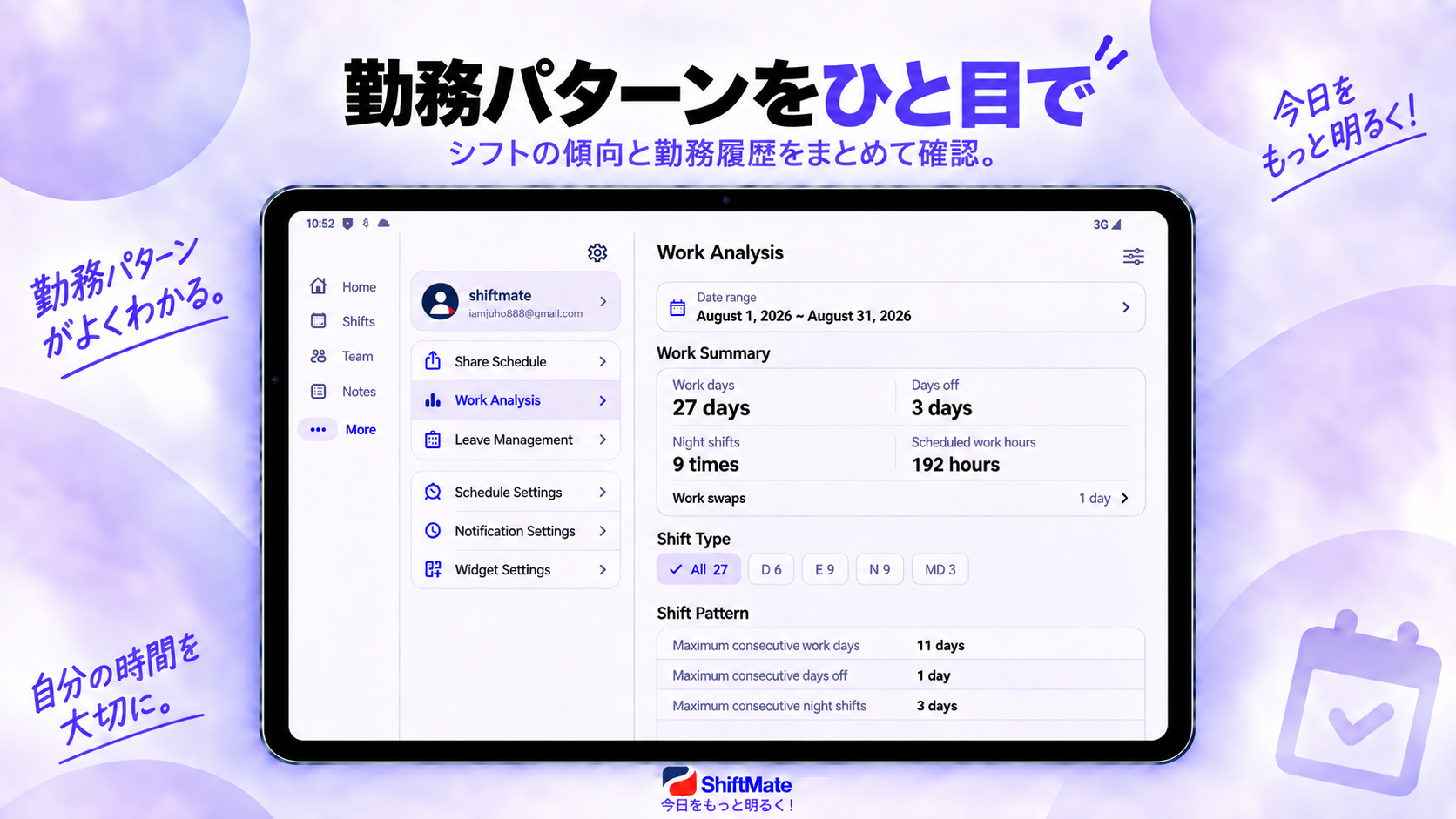Viewport: 1456px width, 819px height.
Task: Click '9 times' night shifts value
Action: 705,464
